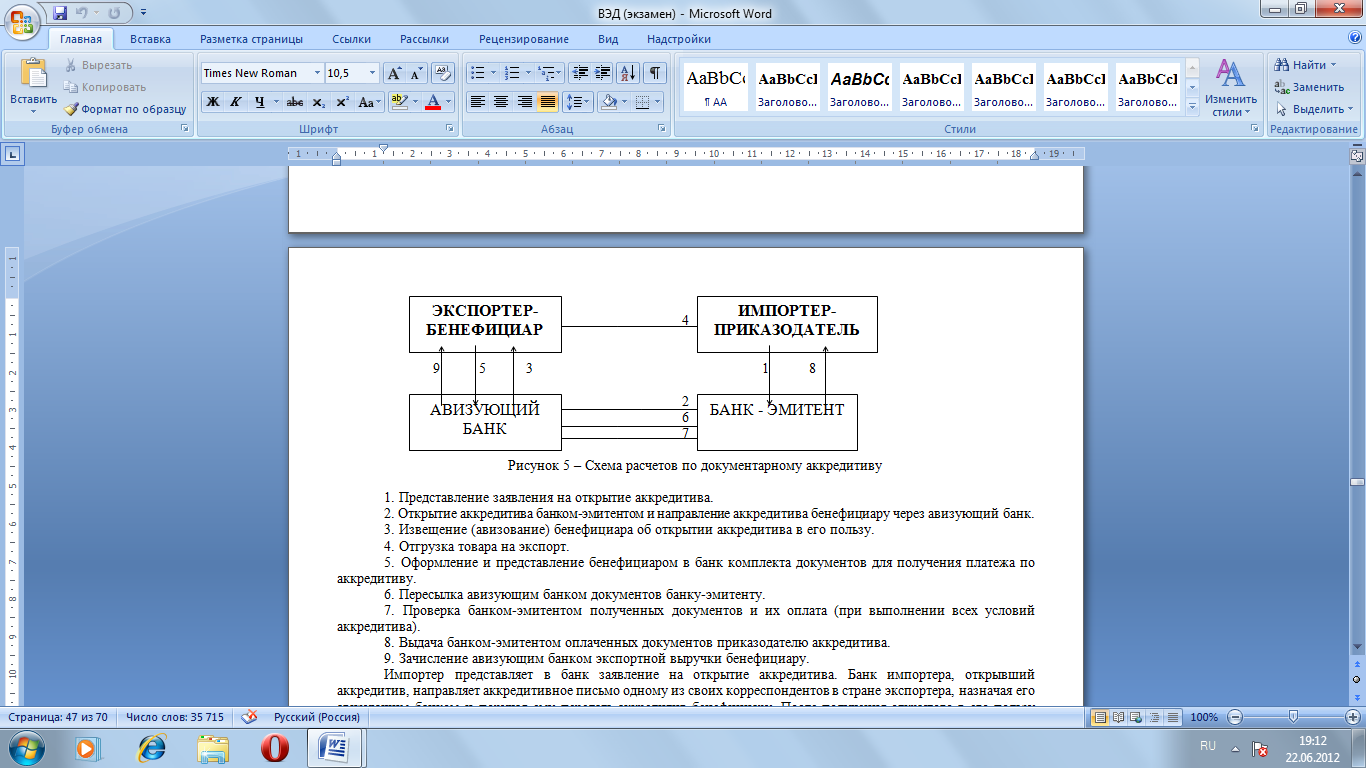
Task: Open the borders dropdown arrow
Action: click(657, 102)
